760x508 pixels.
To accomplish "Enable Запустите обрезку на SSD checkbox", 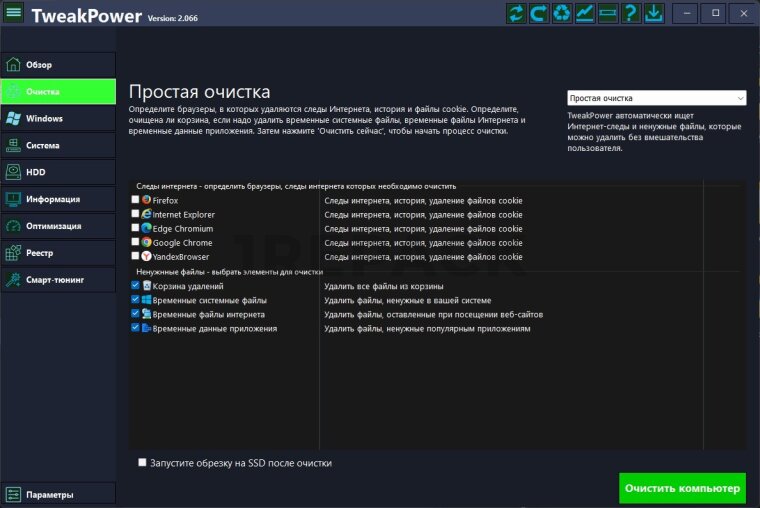I will click(x=142, y=463).
